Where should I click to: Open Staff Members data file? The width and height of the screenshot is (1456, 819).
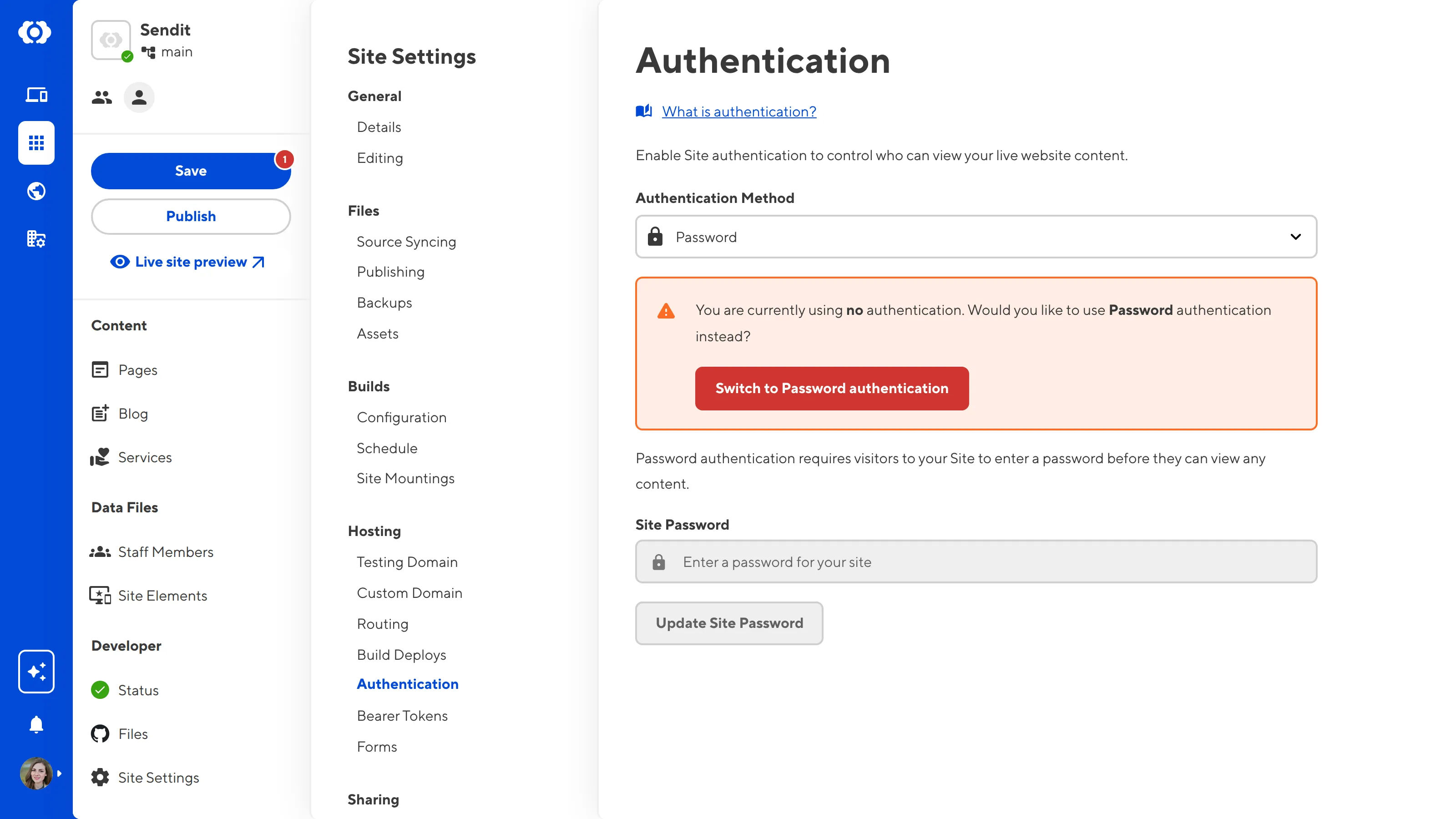point(166,551)
